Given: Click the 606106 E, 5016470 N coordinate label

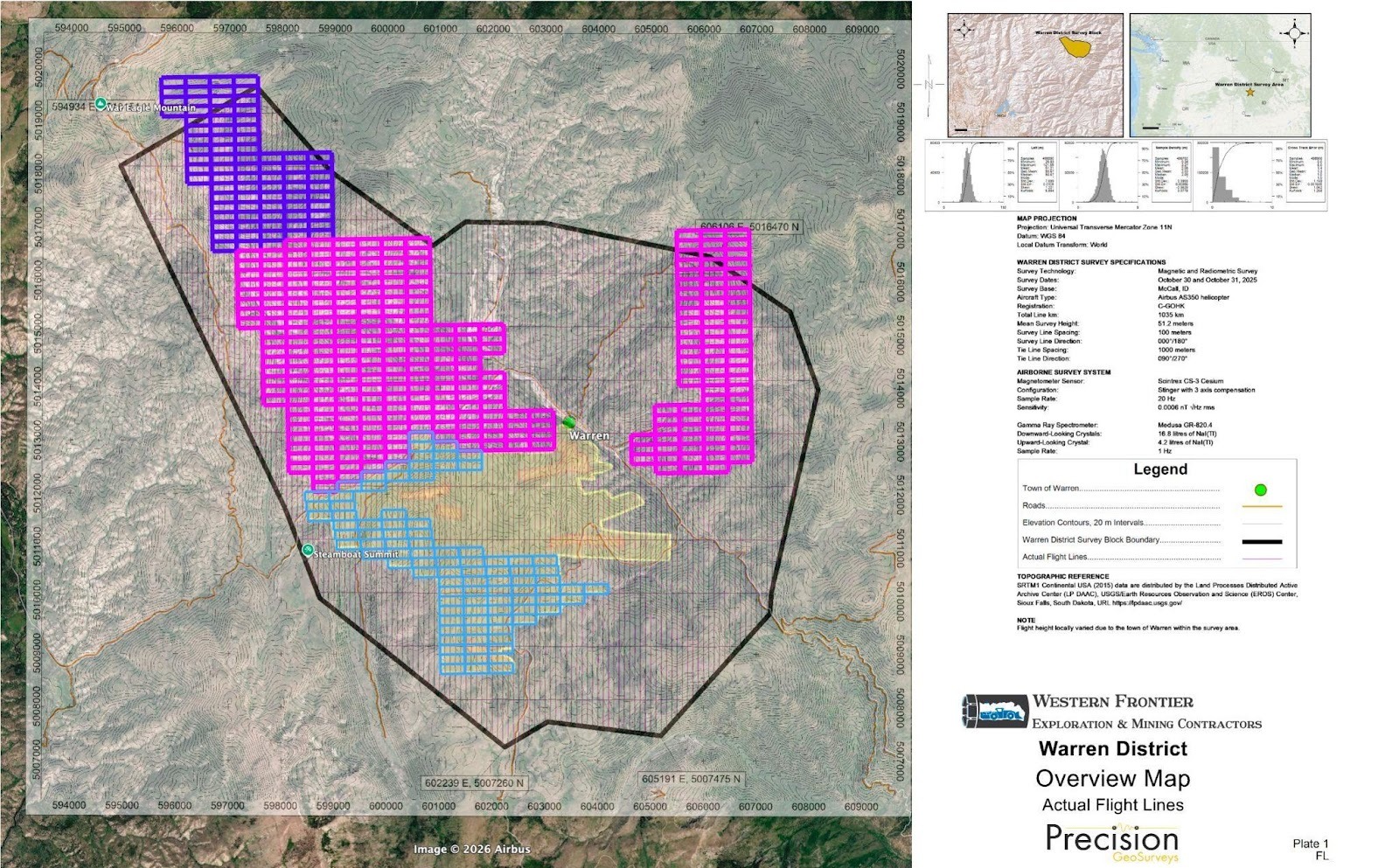Looking at the screenshot, I should (x=749, y=227).
